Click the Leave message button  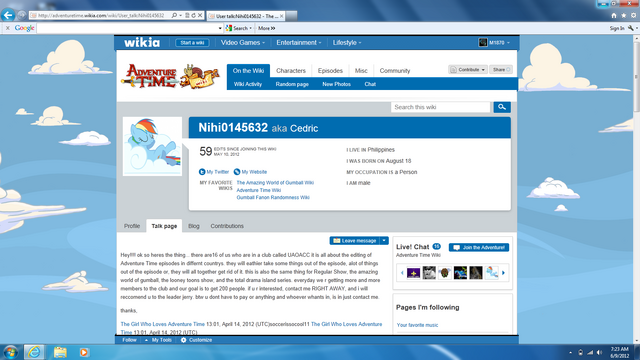tap(355, 241)
